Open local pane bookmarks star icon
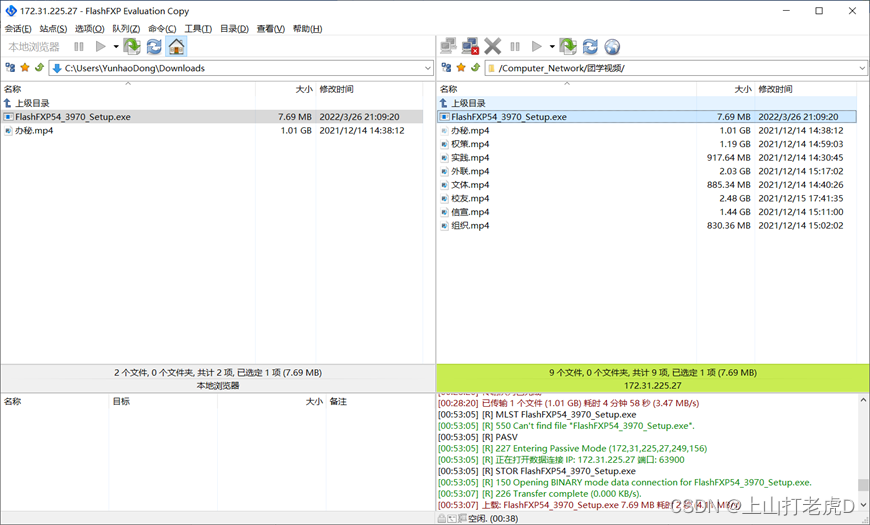The width and height of the screenshot is (870, 525). point(25,68)
